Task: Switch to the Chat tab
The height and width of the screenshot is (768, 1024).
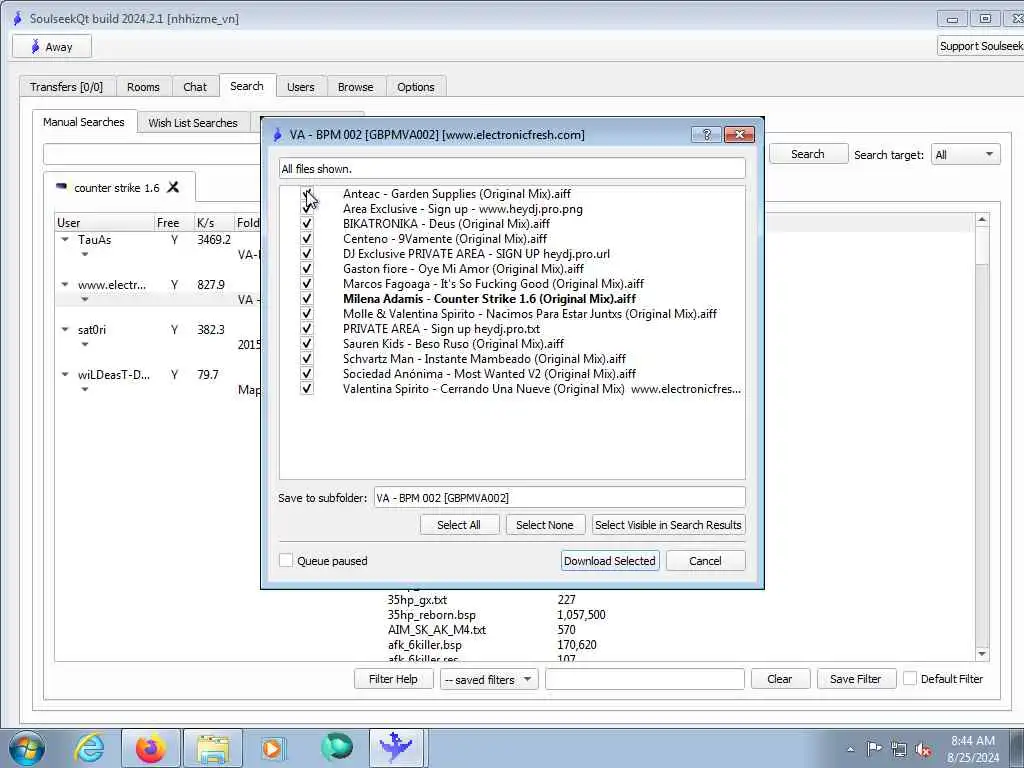Action: click(x=195, y=87)
